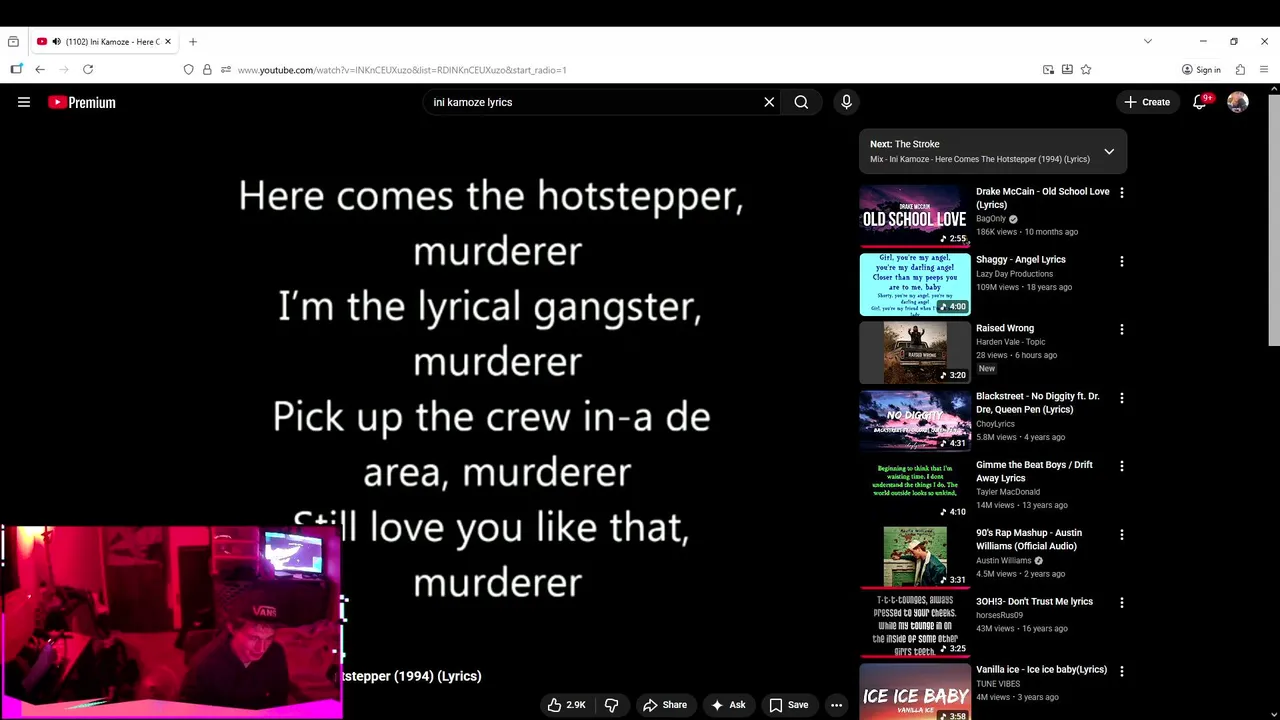Open the list all tabs dropdown
Image resolution: width=1280 pixels, height=720 pixels.
coord(1148,41)
